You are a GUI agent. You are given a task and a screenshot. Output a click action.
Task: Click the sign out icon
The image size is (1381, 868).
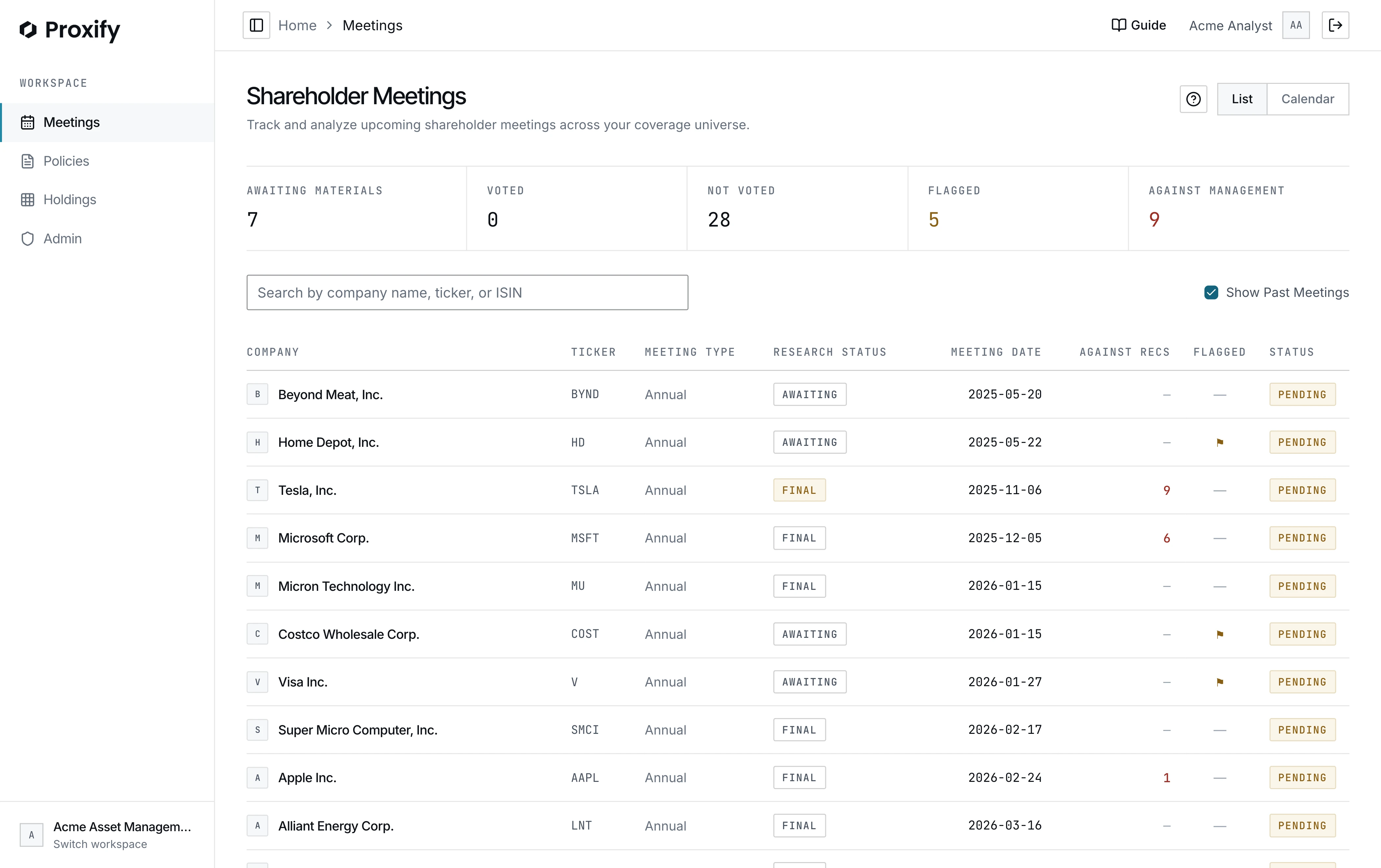1336,25
